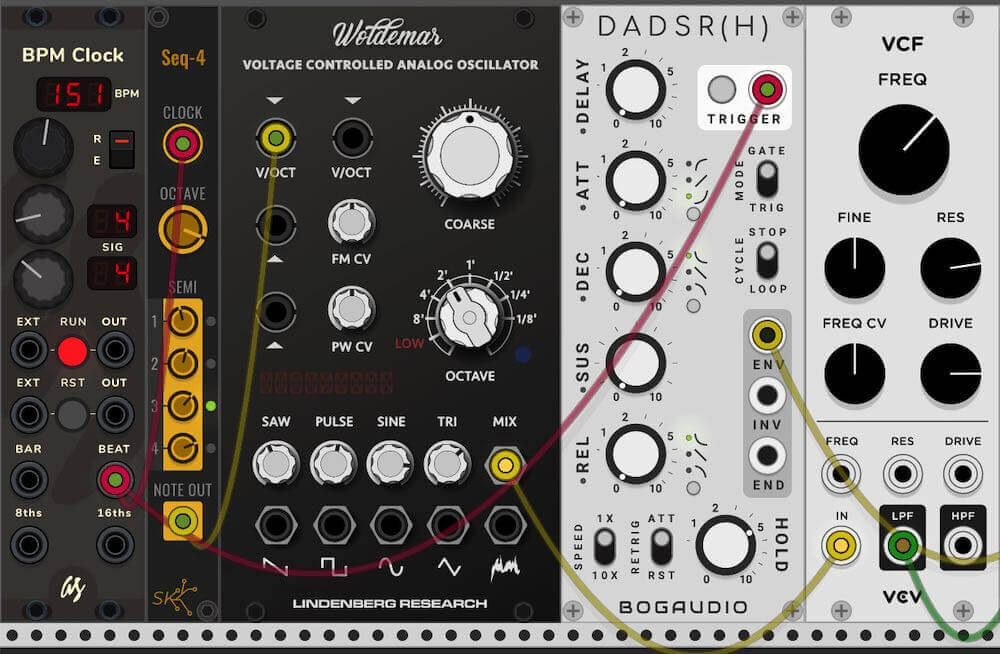Click the FM CV attenuator knob
1000x654 pixels.
[x=351, y=222]
